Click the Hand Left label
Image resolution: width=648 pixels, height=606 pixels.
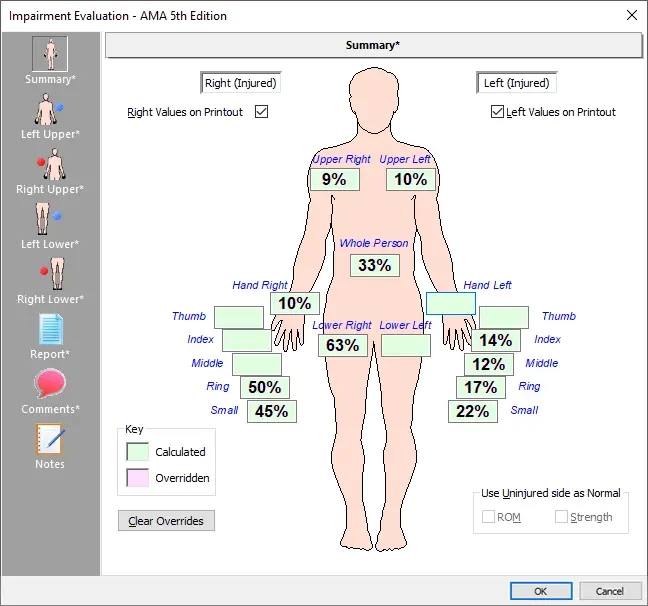click(487, 285)
